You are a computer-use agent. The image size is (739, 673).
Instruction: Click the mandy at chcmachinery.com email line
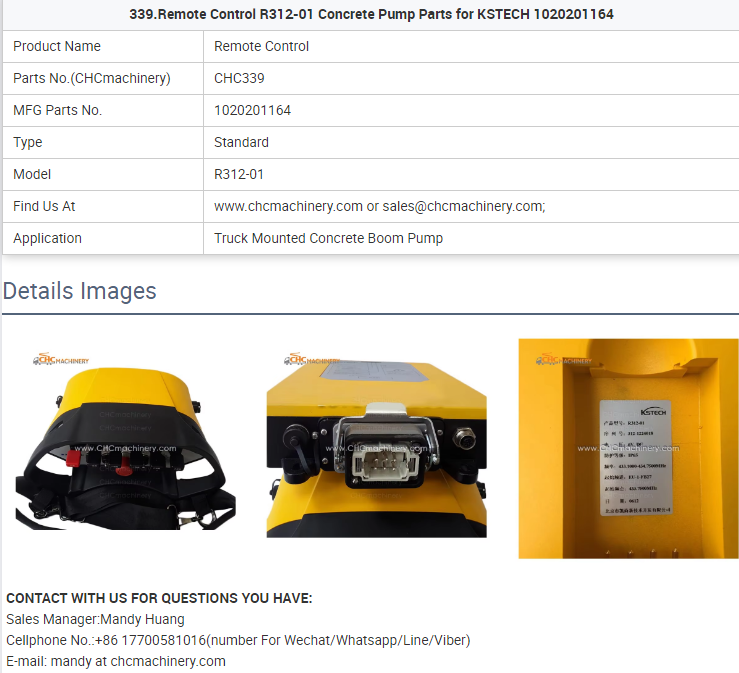click(x=116, y=661)
